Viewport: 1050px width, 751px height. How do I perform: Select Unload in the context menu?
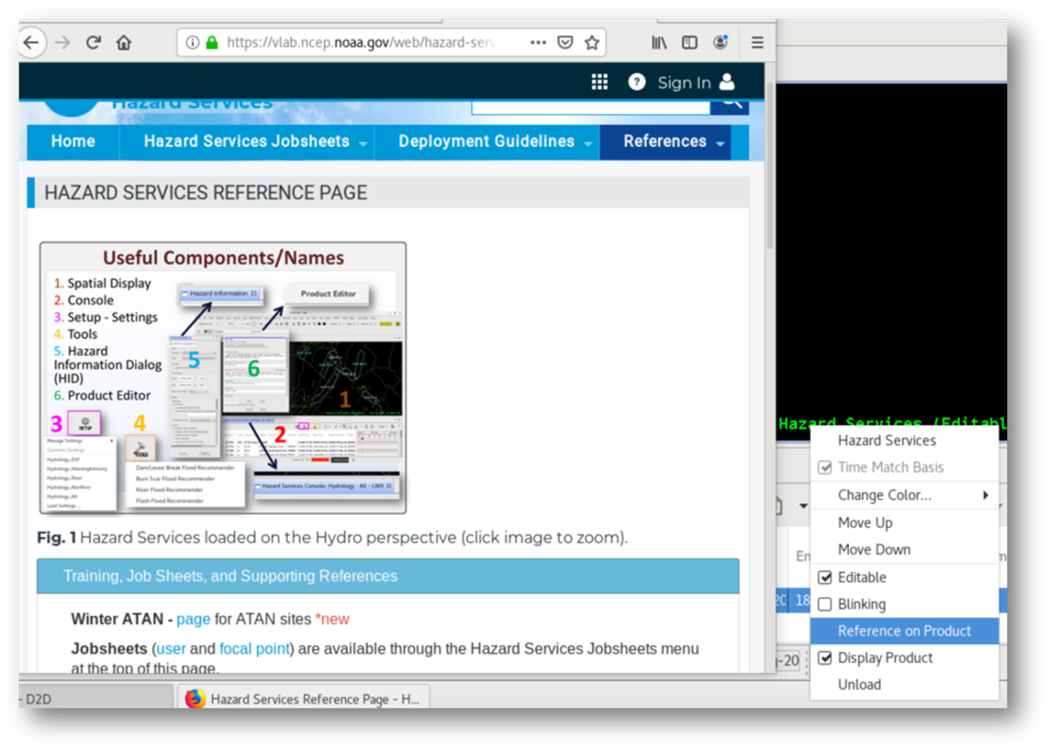(x=904, y=685)
